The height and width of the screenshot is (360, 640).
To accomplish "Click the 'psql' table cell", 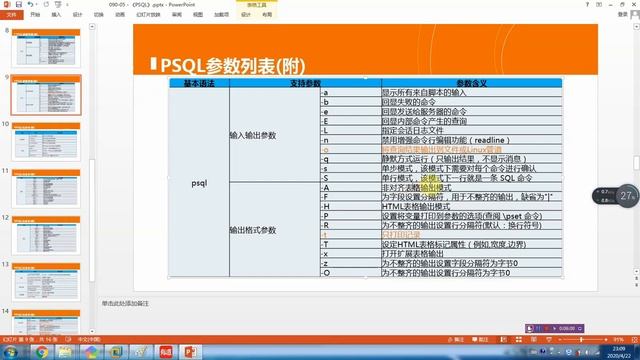I will pos(199,183).
